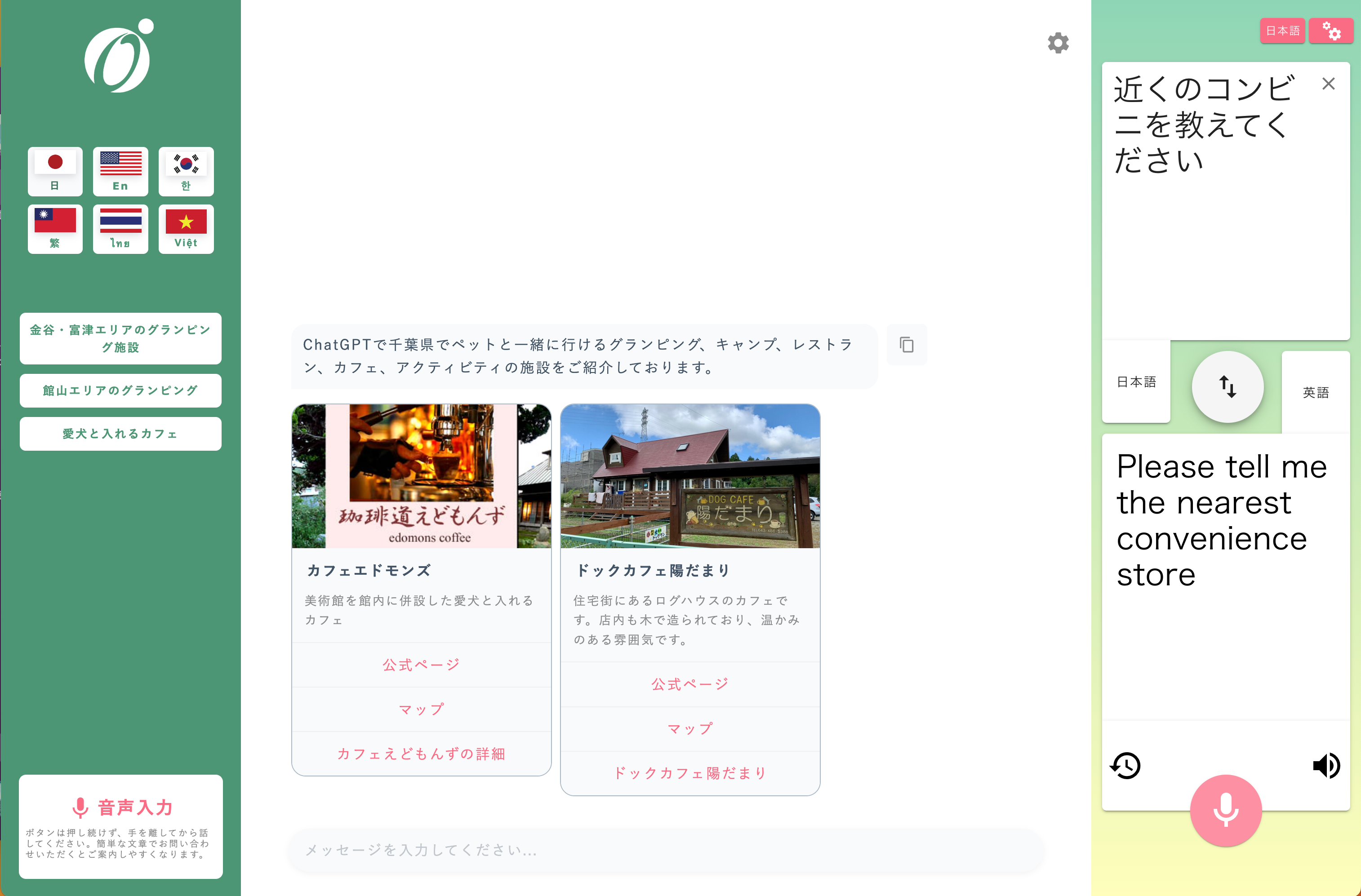This screenshot has height=896, width=1361.
Task: Choose Vietnamese flag language
Action: [186, 229]
